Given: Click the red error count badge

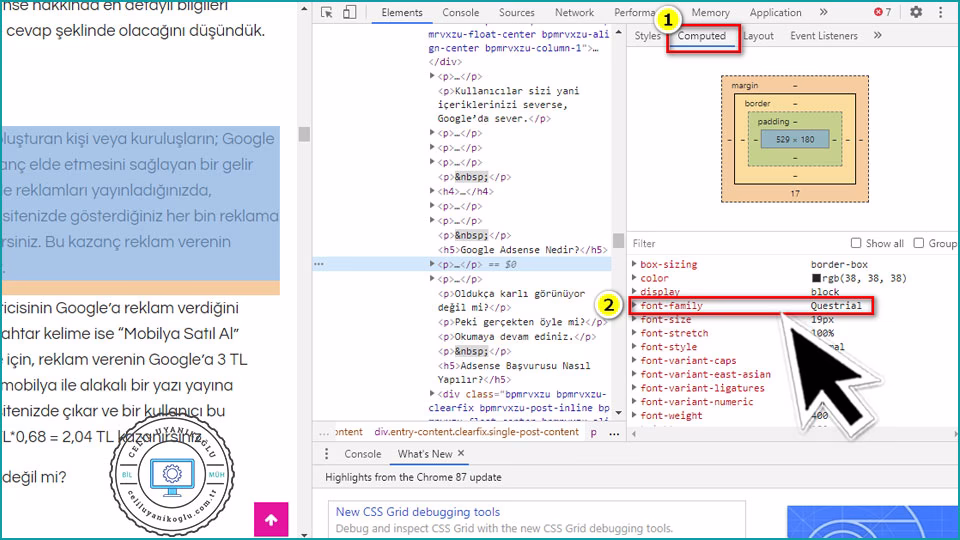Looking at the screenshot, I should 882,13.
